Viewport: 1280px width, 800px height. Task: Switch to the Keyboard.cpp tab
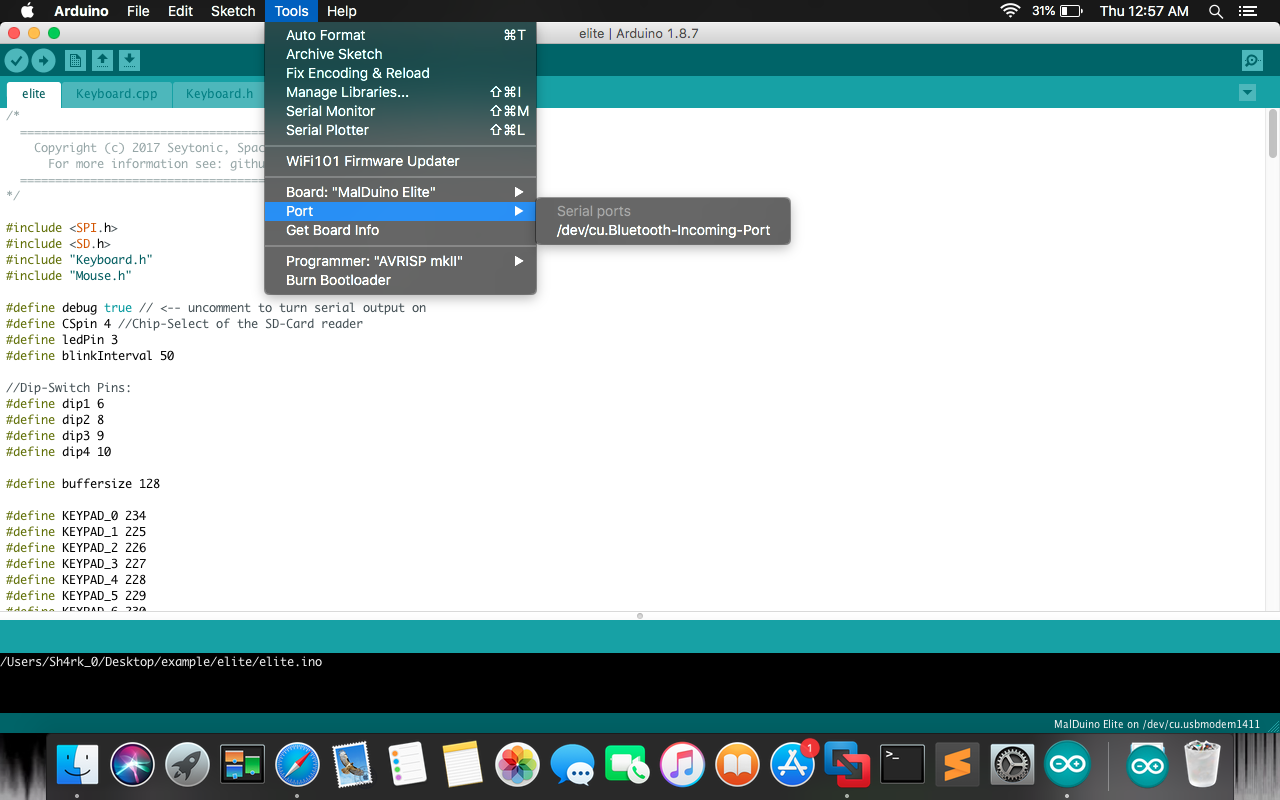tap(116, 93)
